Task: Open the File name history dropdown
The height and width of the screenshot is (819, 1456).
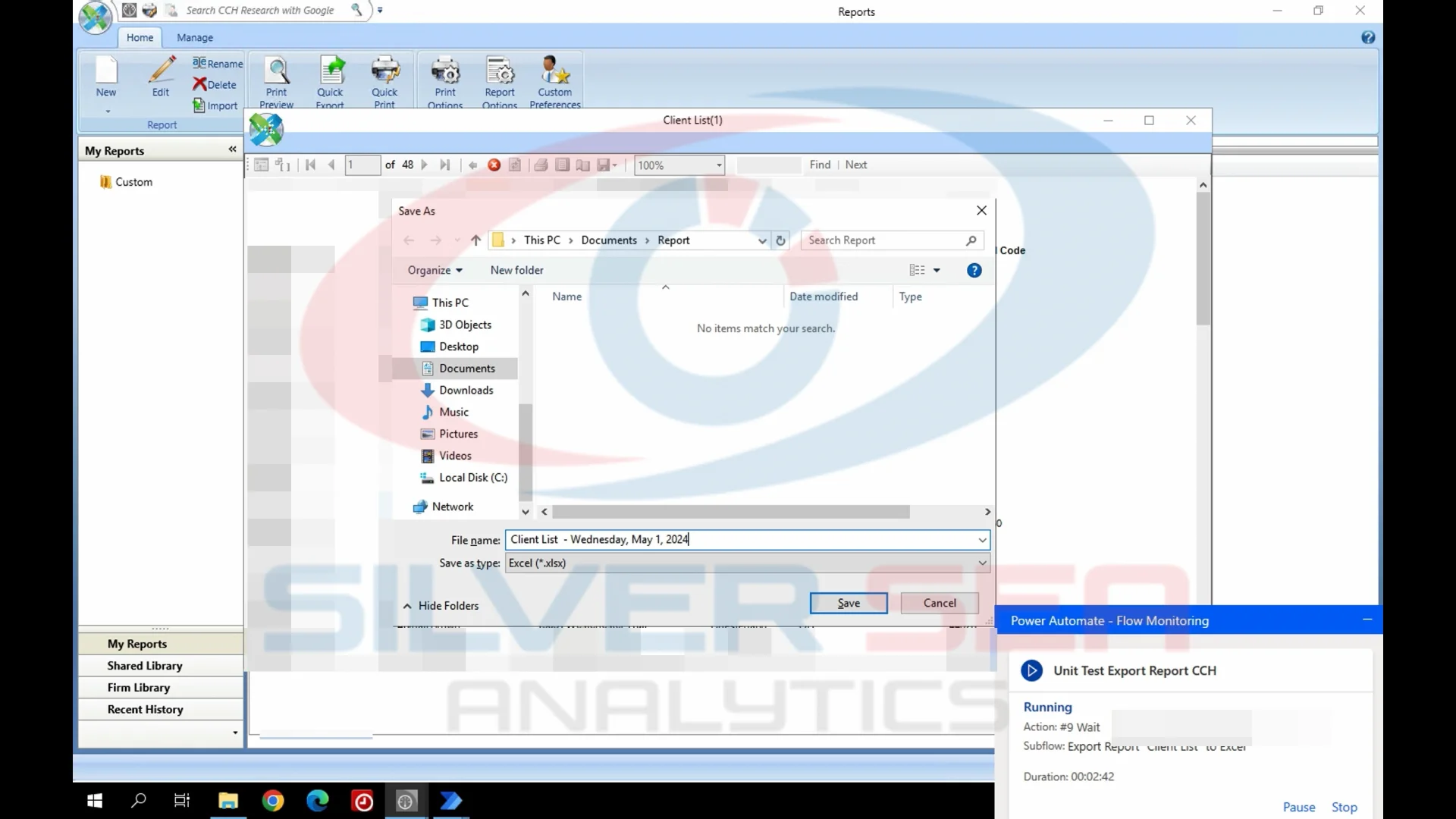Action: point(982,540)
